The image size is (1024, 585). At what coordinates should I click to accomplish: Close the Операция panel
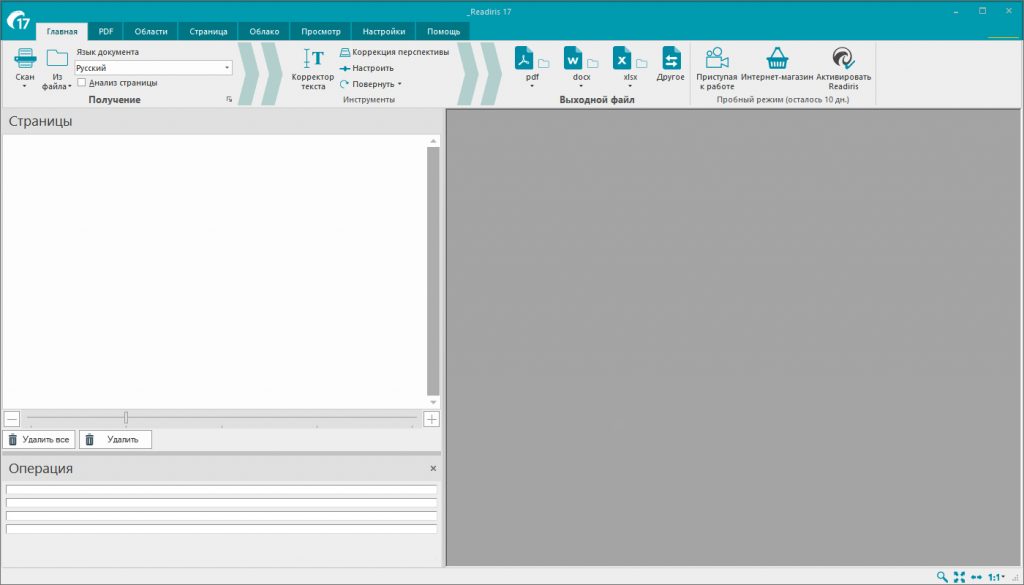point(433,469)
